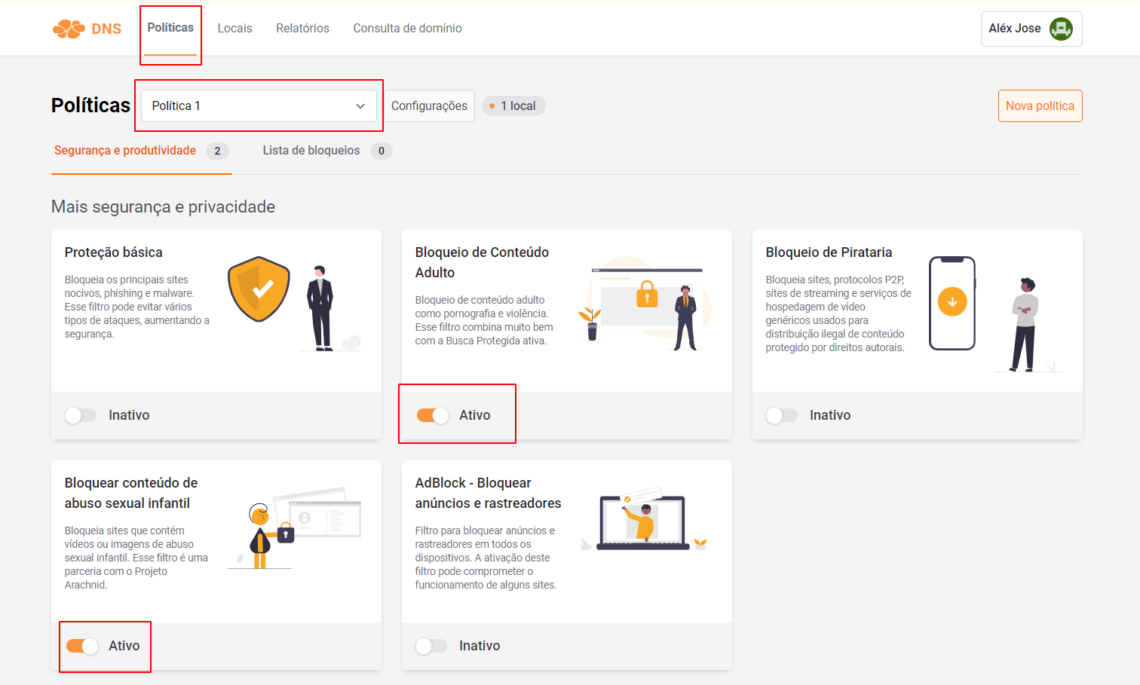
Task: Click the Proteção básica card title
Action: point(113,252)
